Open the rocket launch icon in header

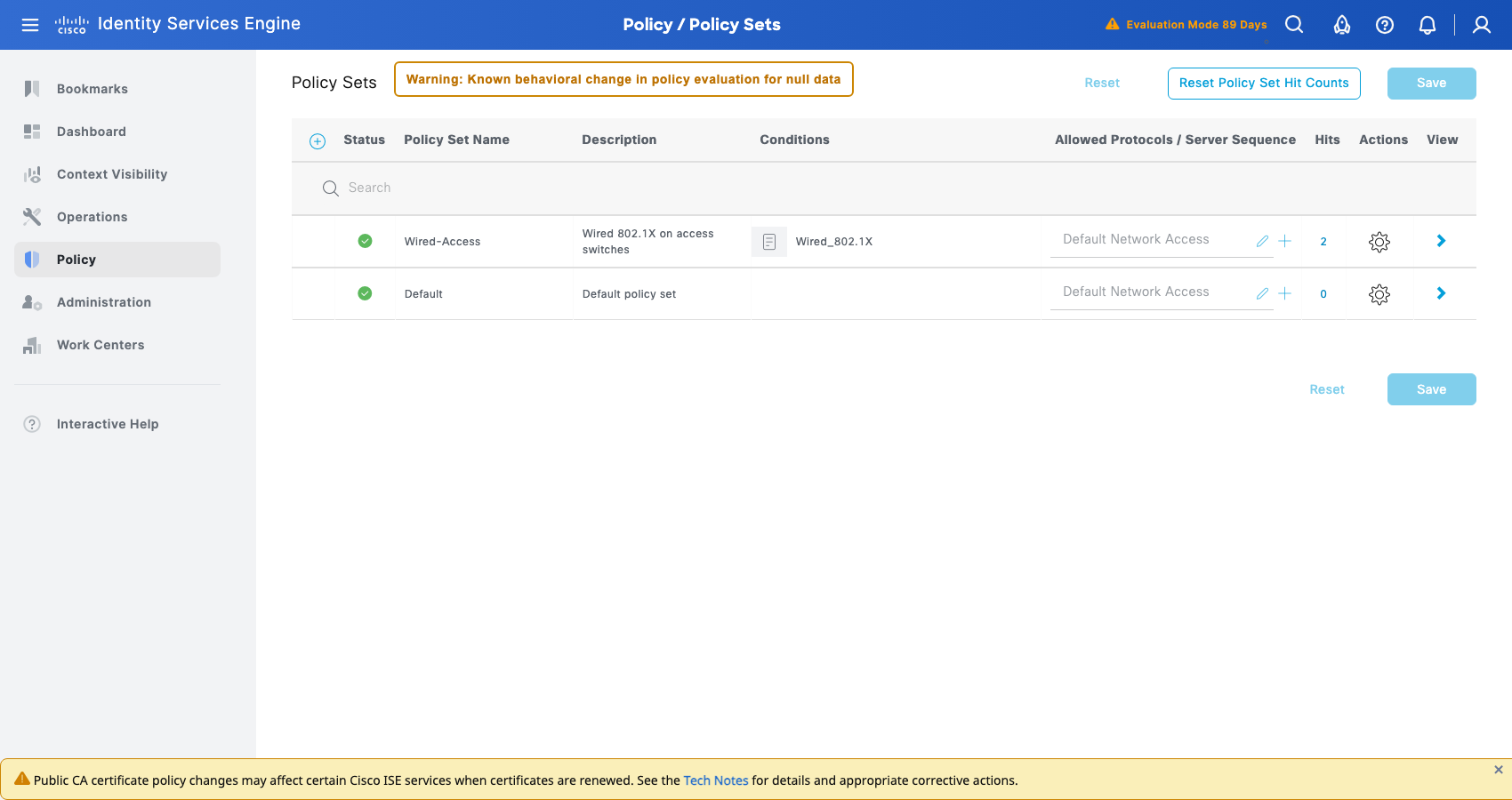coord(1342,25)
